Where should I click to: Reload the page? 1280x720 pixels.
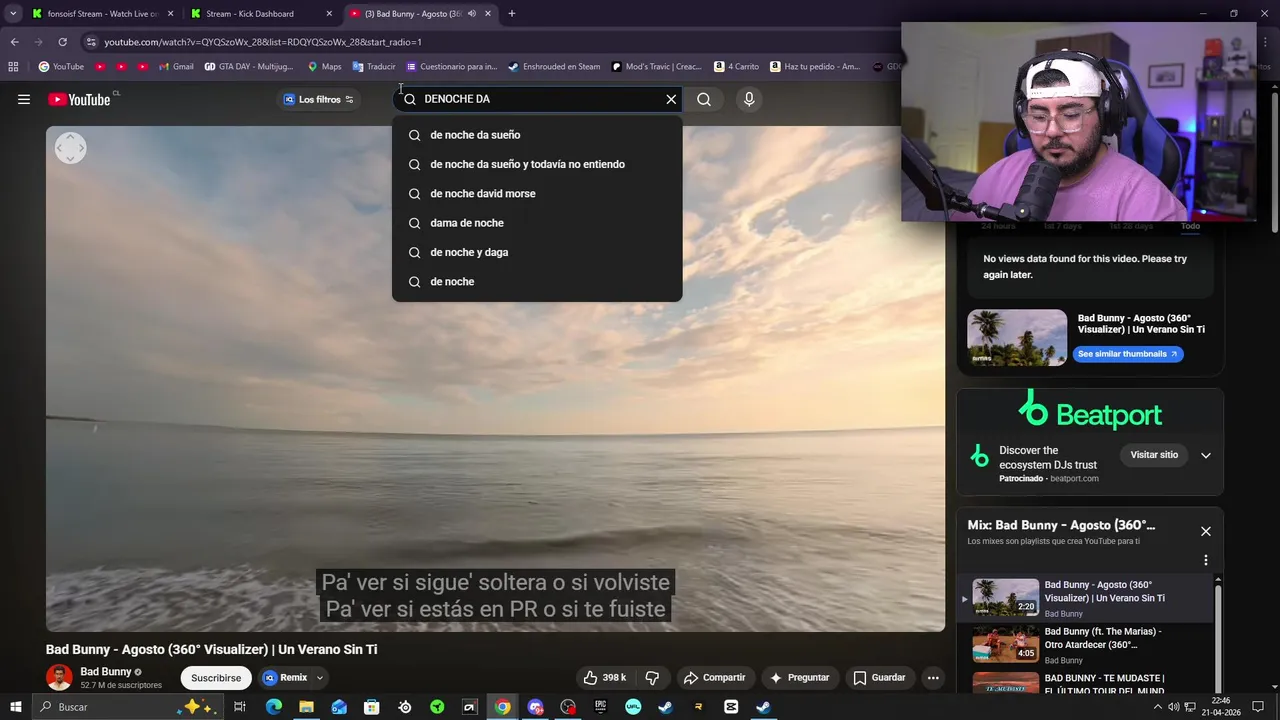coord(62,42)
